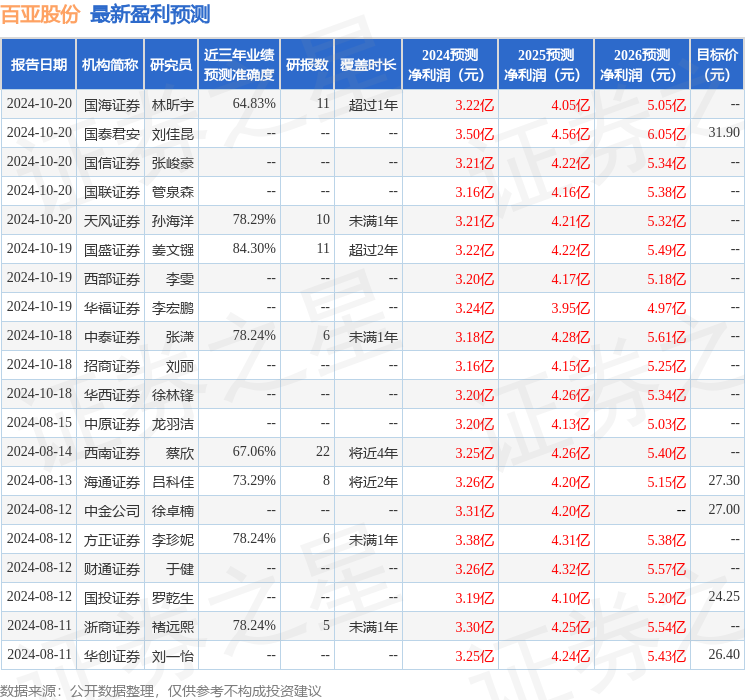Click the 2024预测净利润 column header
This screenshot has width=745, height=700.
tap(450, 65)
